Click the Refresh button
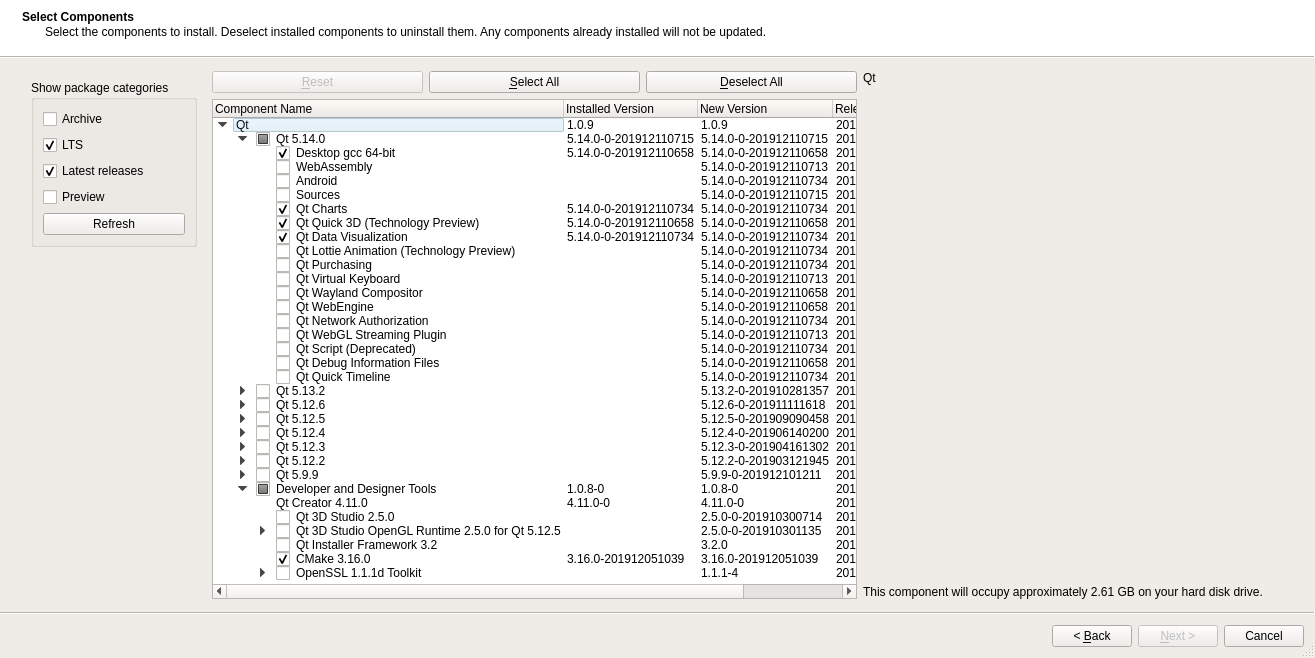Image resolution: width=1315 pixels, height=658 pixels. [x=114, y=224]
